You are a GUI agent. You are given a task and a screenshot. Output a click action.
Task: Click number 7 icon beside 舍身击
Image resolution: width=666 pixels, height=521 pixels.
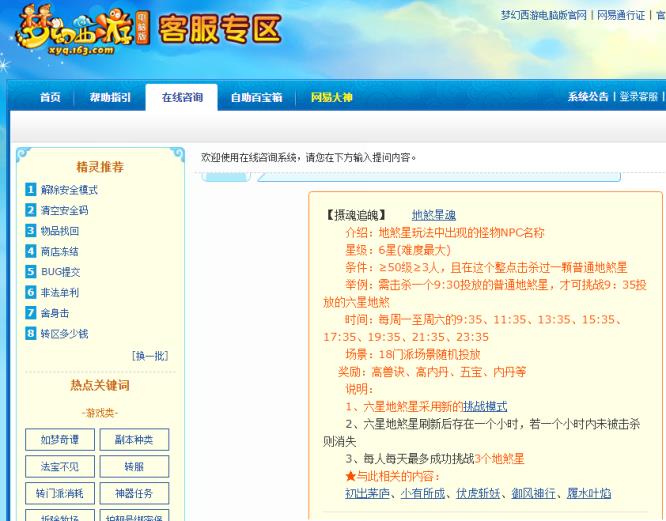point(31,313)
